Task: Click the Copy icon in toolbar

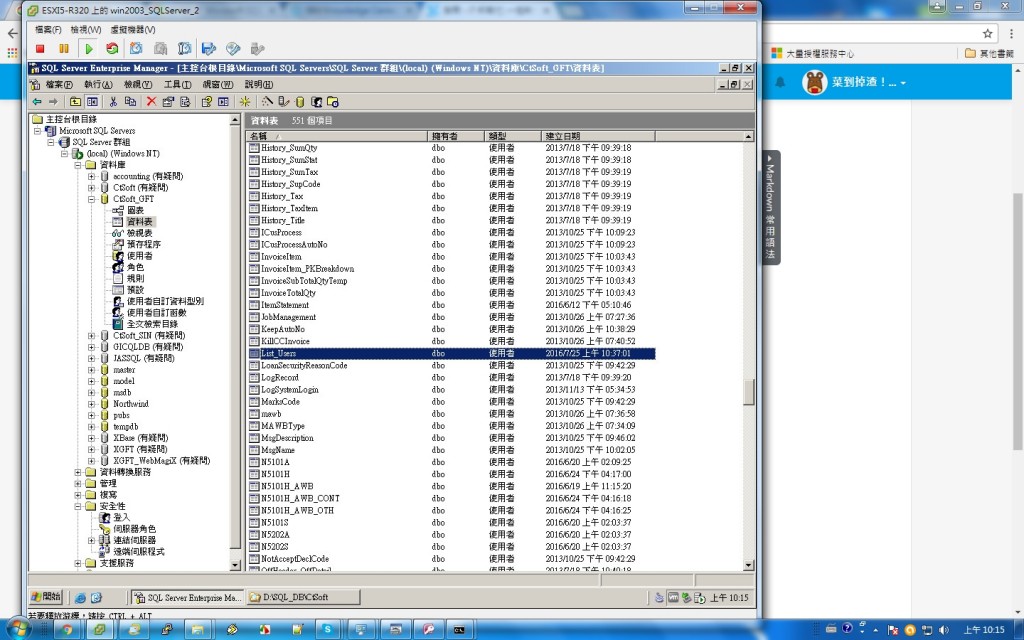Action: coord(130,102)
